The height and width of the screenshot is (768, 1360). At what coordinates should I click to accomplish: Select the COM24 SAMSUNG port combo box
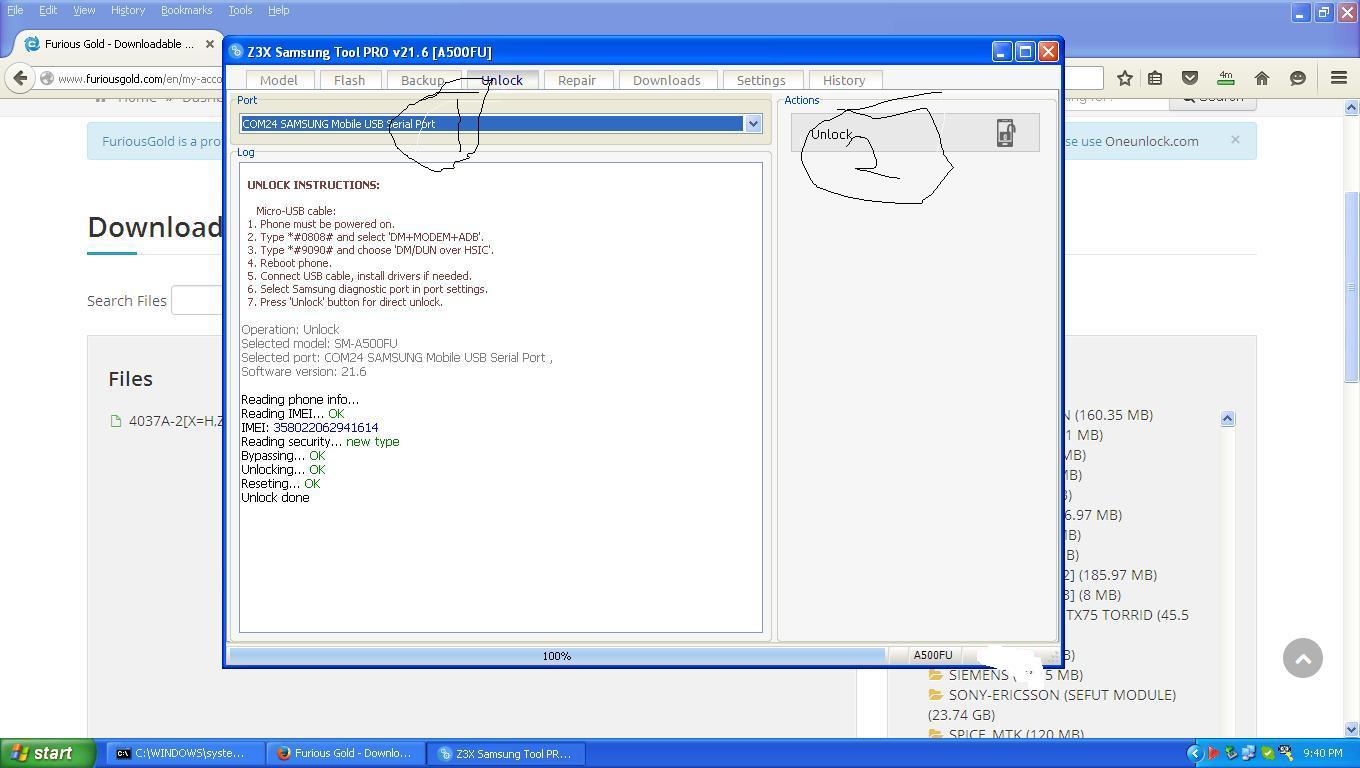501,124
